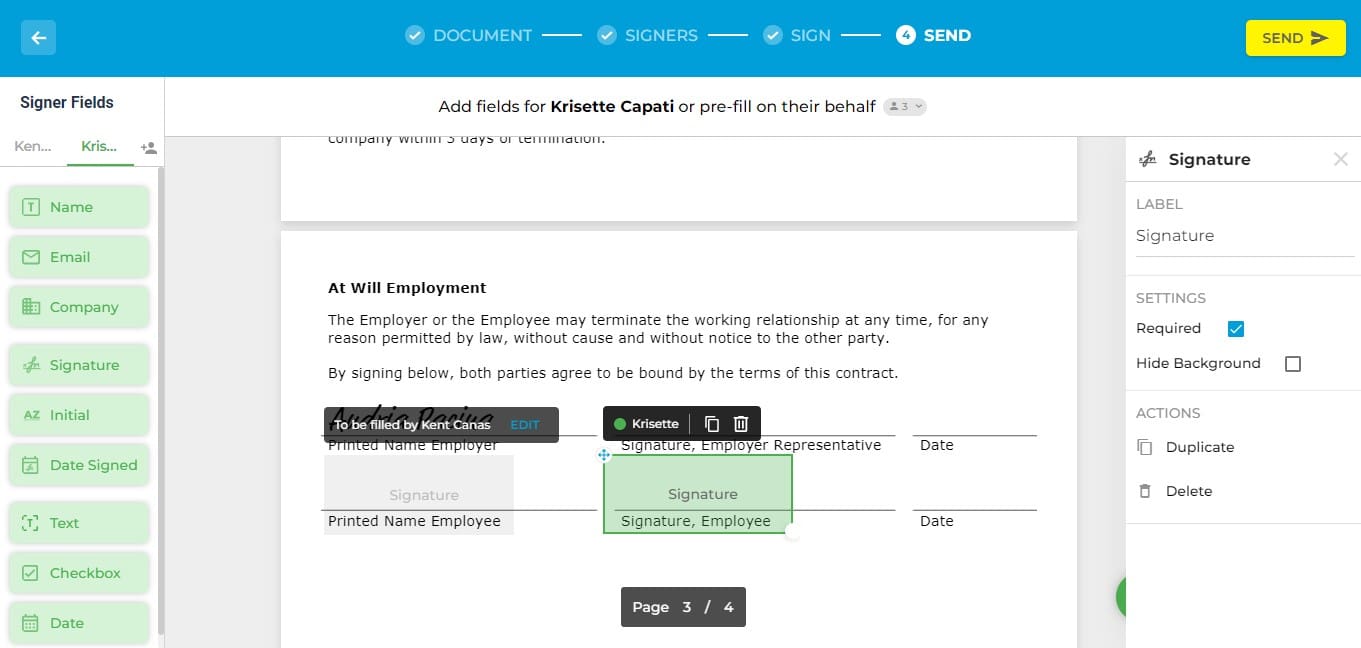Click the back arrow button
This screenshot has width=1361, height=648.
click(x=38, y=38)
